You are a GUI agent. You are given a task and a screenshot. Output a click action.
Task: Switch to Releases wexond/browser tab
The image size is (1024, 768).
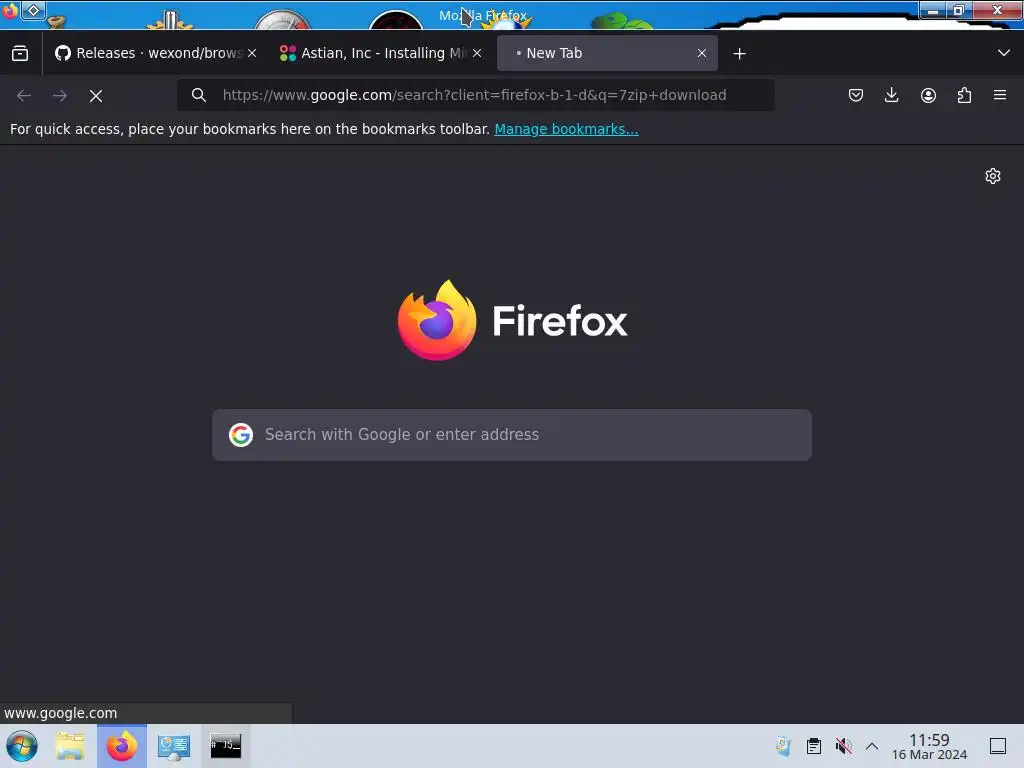click(x=155, y=53)
